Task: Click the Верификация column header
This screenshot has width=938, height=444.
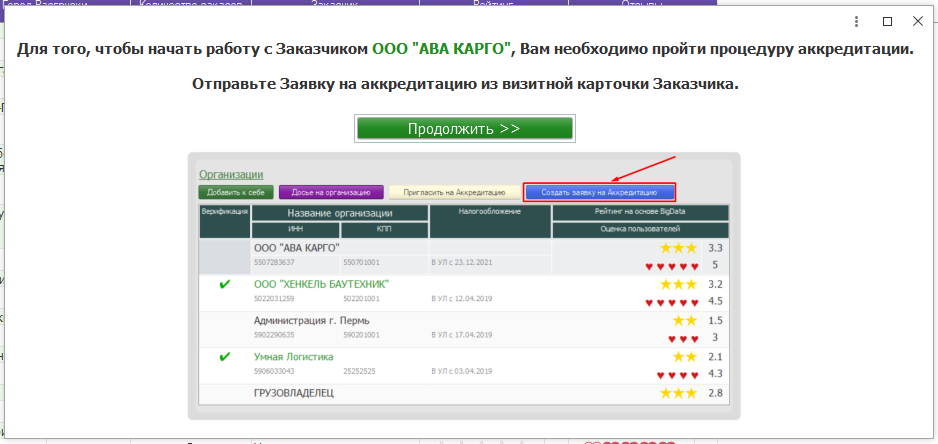Action: [225, 221]
